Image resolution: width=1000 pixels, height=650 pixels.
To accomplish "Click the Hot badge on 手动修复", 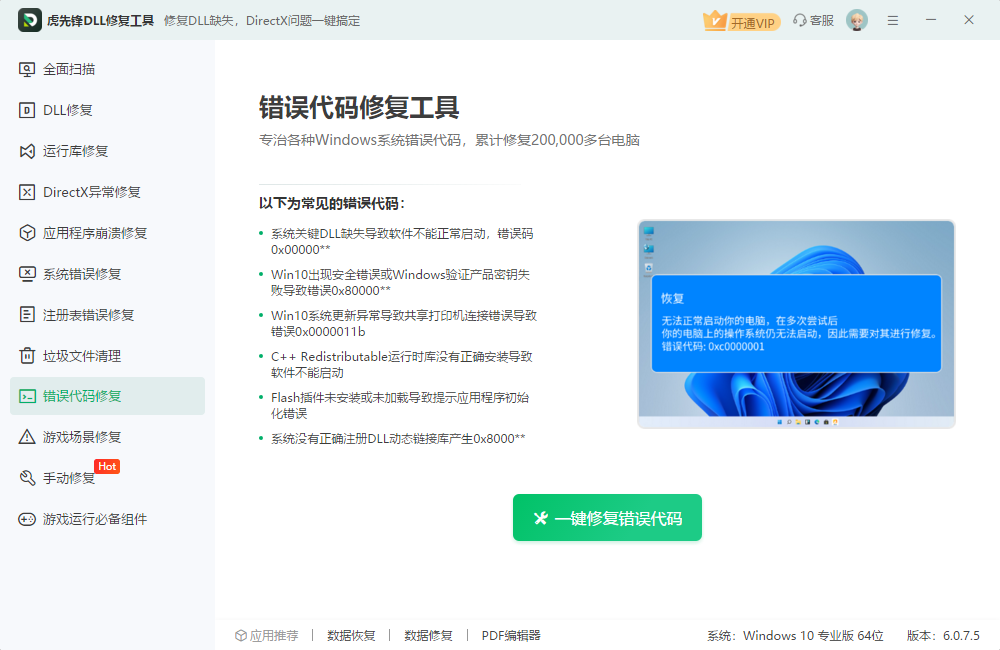I will tap(107, 466).
